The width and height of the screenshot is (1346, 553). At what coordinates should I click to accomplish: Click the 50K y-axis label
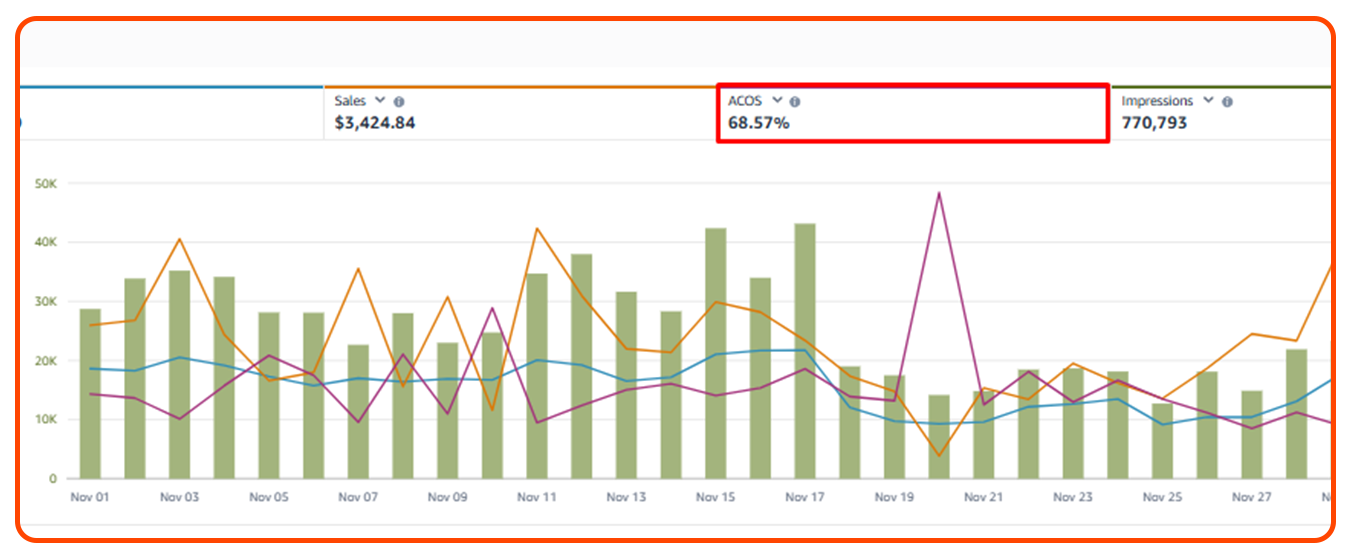click(45, 184)
